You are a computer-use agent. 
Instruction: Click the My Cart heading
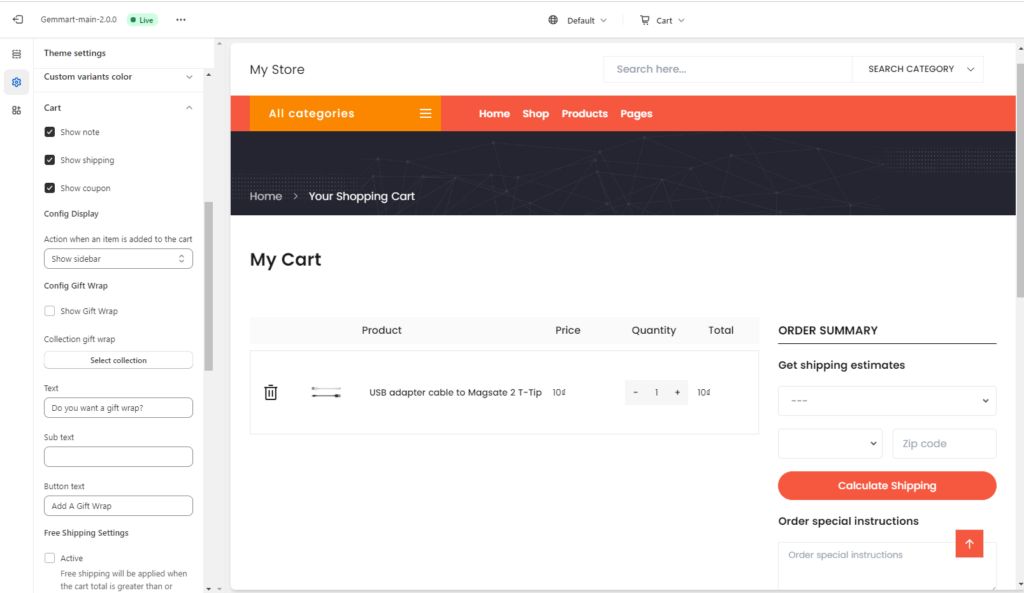click(x=285, y=259)
